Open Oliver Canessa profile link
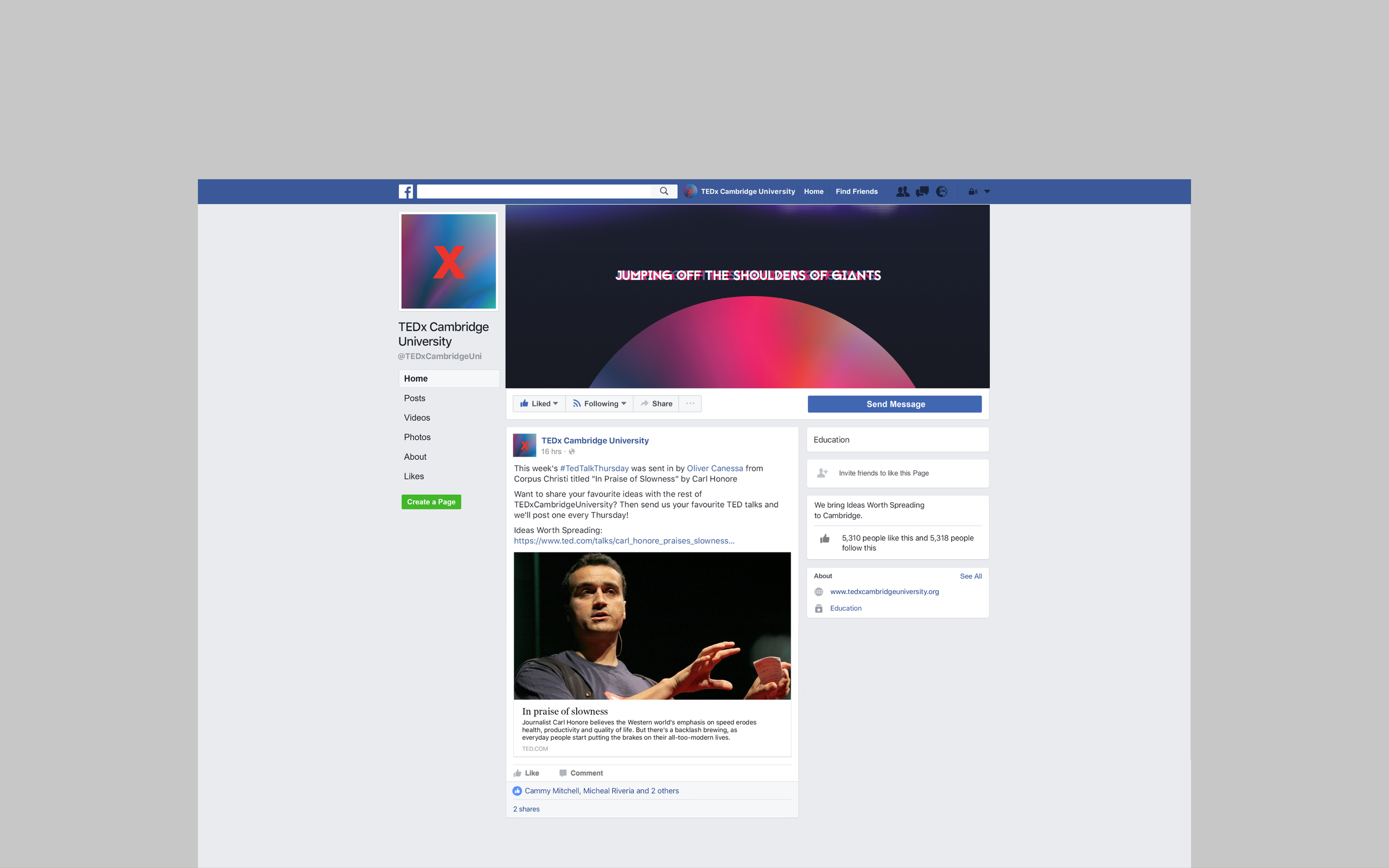Image resolution: width=1389 pixels, height=868 pixels. [715, 469]
